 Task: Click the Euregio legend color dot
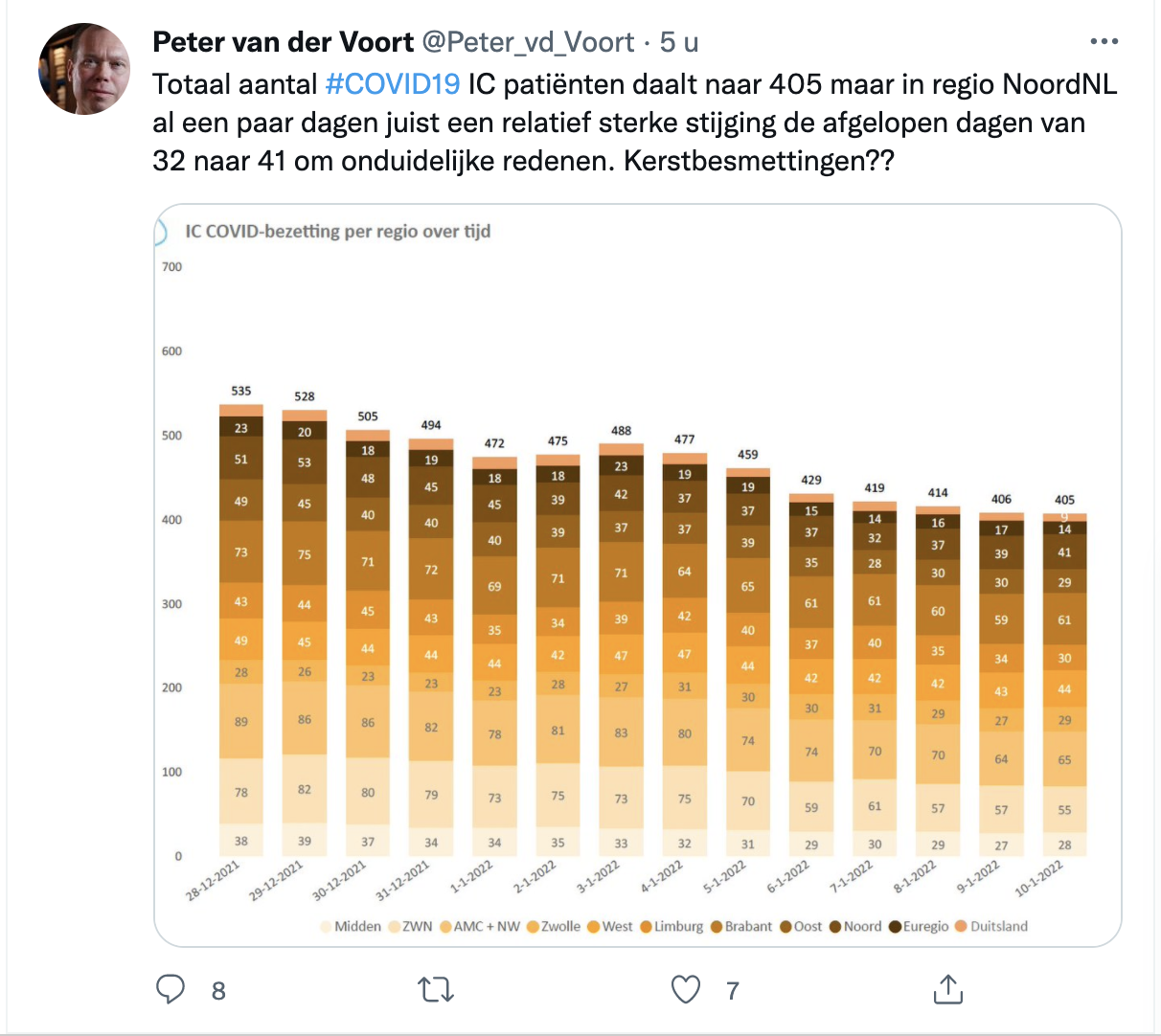pyautogui.click(x=896, y=927)
